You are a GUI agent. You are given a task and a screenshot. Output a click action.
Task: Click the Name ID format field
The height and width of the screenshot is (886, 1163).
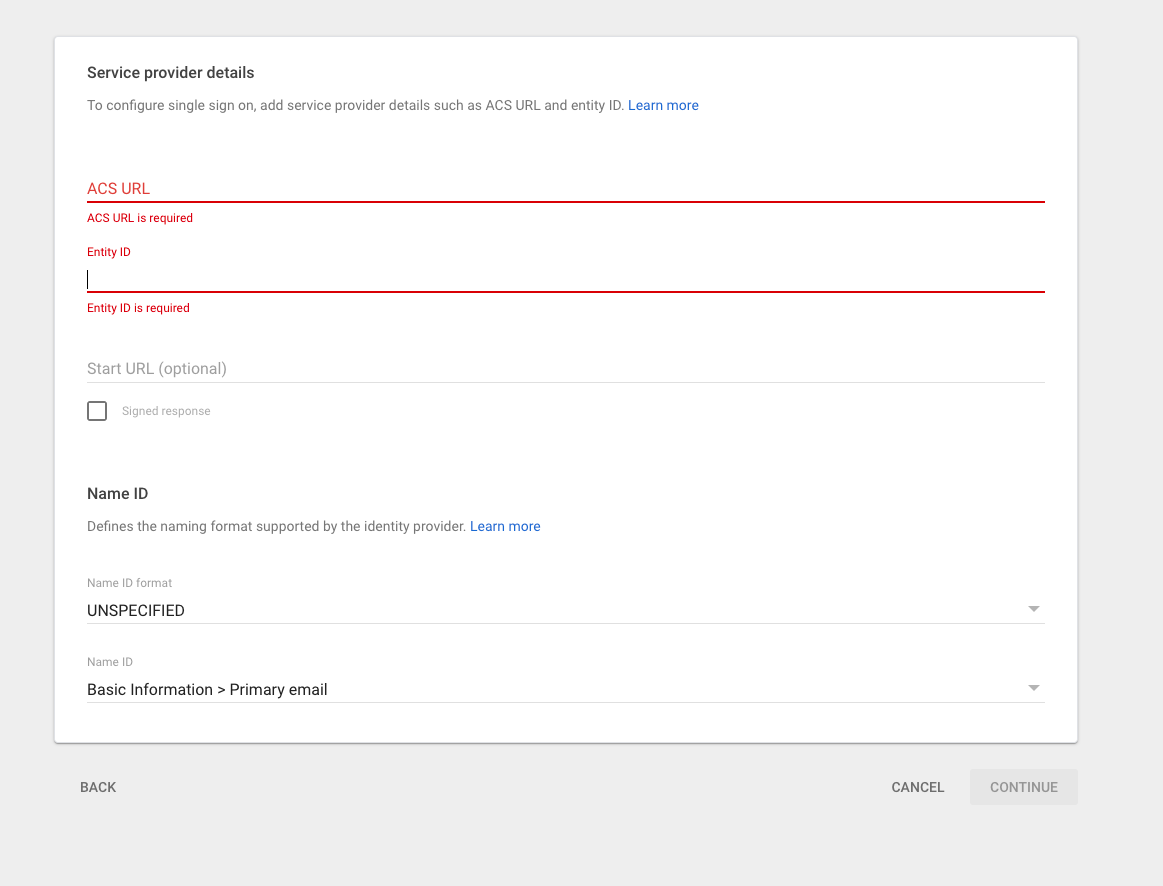(x=400, y=610)
